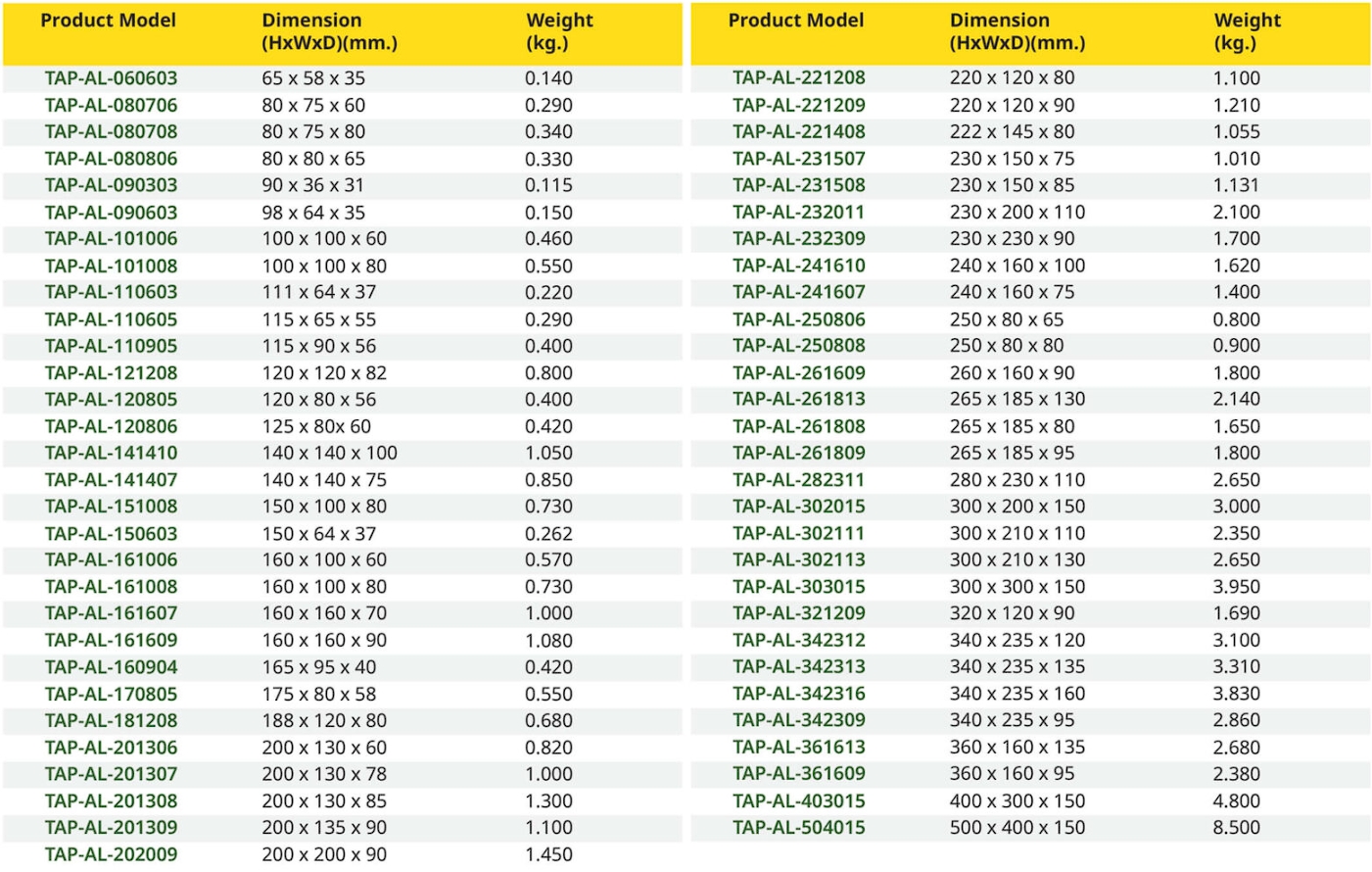
Task: Open product TAP-AL-101006
Action: pos(111,238)
